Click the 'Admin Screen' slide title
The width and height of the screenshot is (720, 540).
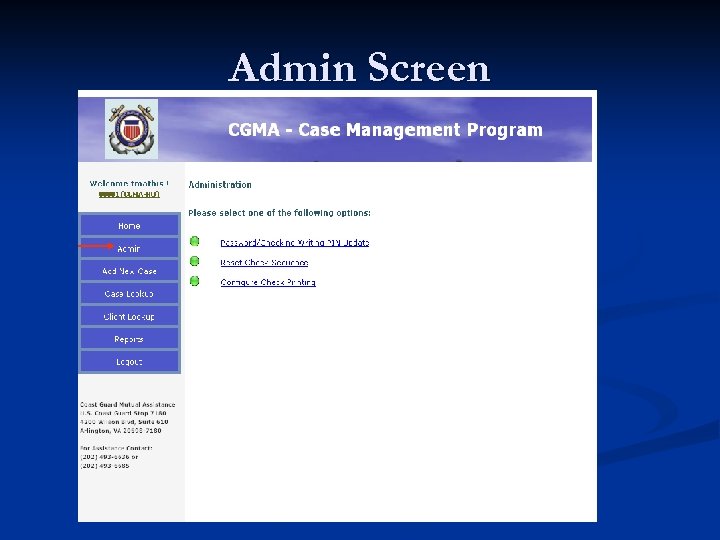point(360,68)
